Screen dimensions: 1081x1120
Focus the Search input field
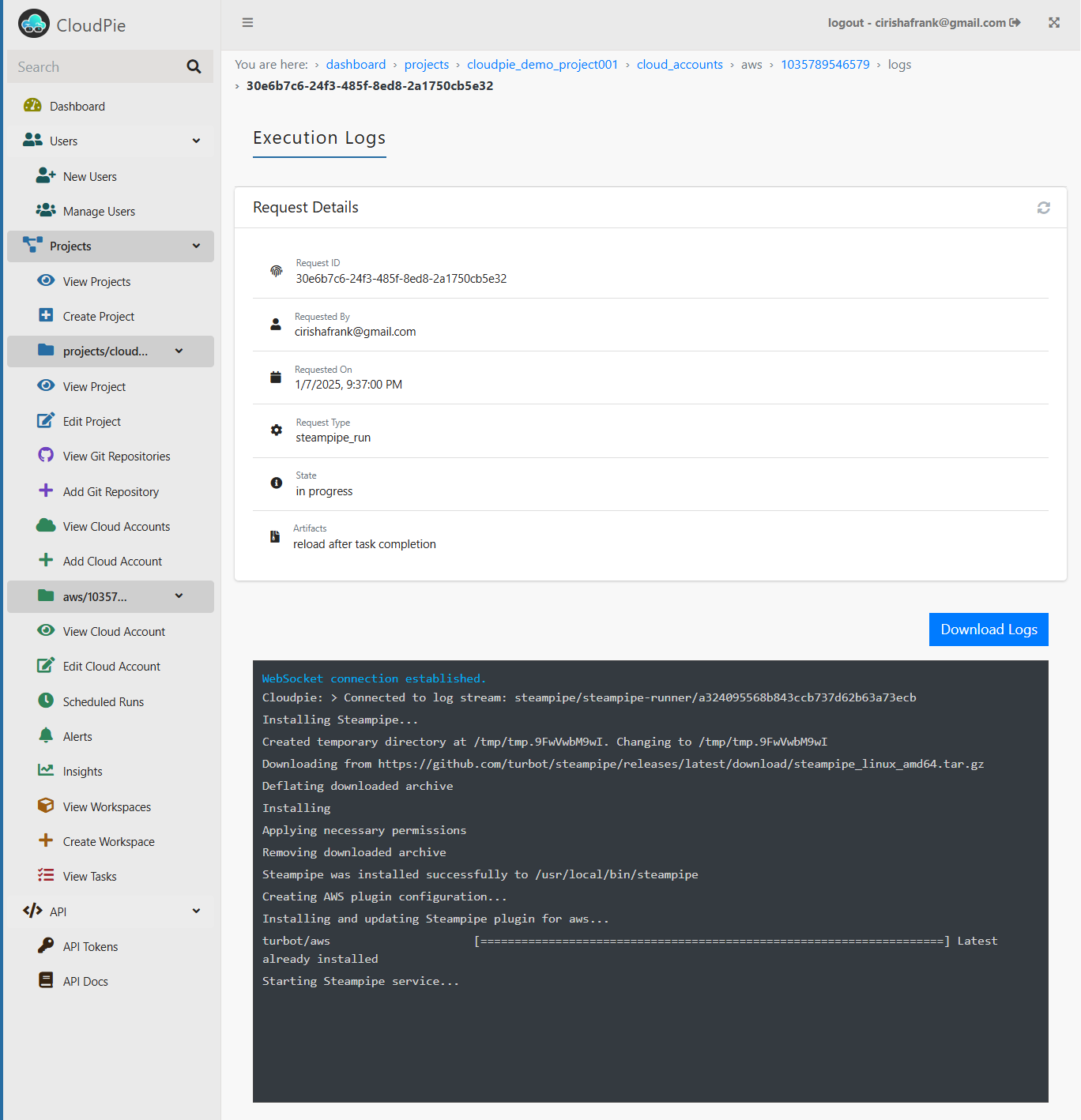pos(95,67)
